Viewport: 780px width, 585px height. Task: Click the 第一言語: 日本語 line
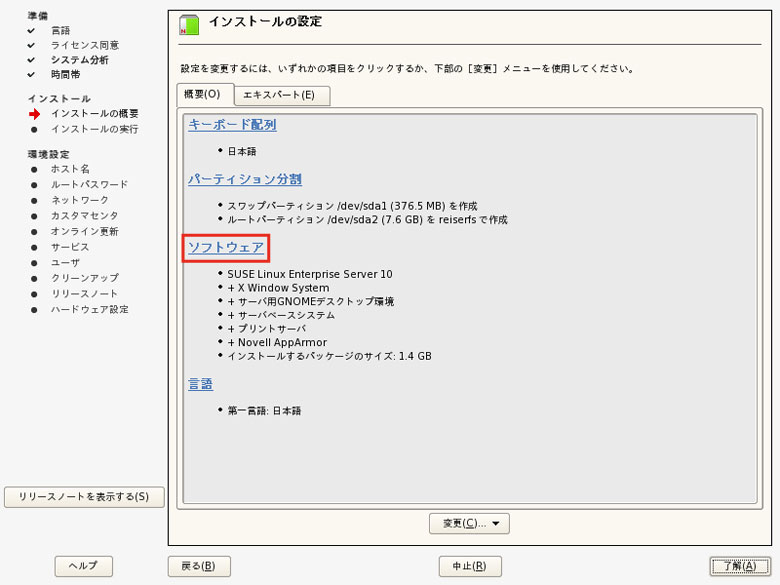coord(264,411)
